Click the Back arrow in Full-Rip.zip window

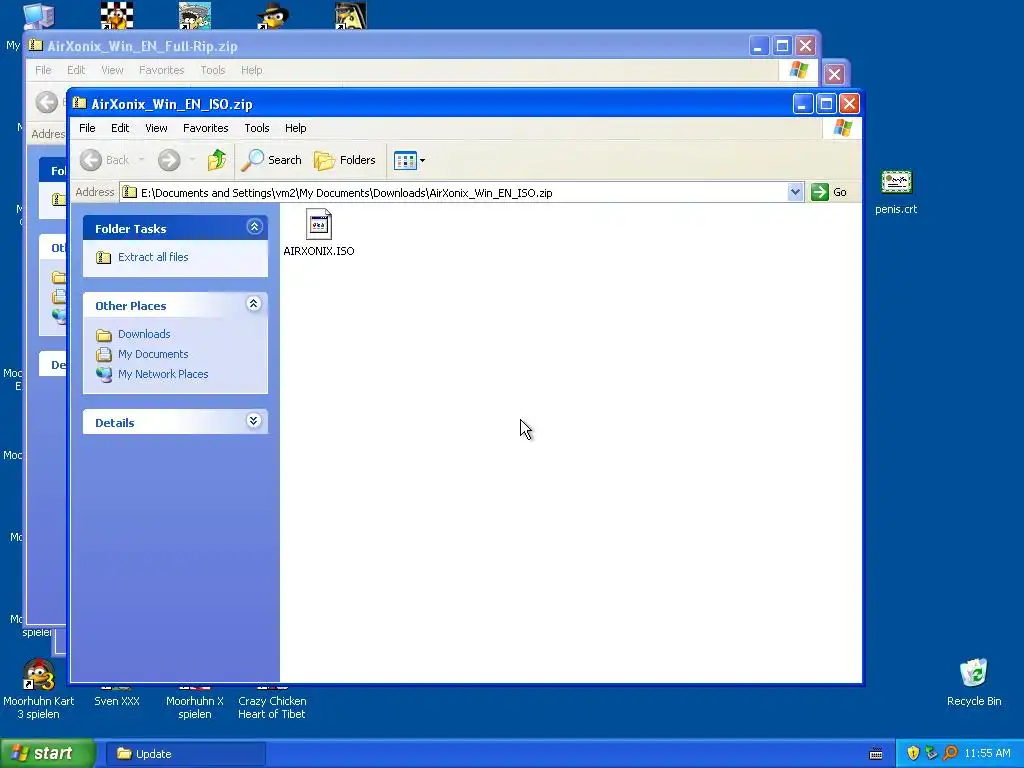coord(46,102)
